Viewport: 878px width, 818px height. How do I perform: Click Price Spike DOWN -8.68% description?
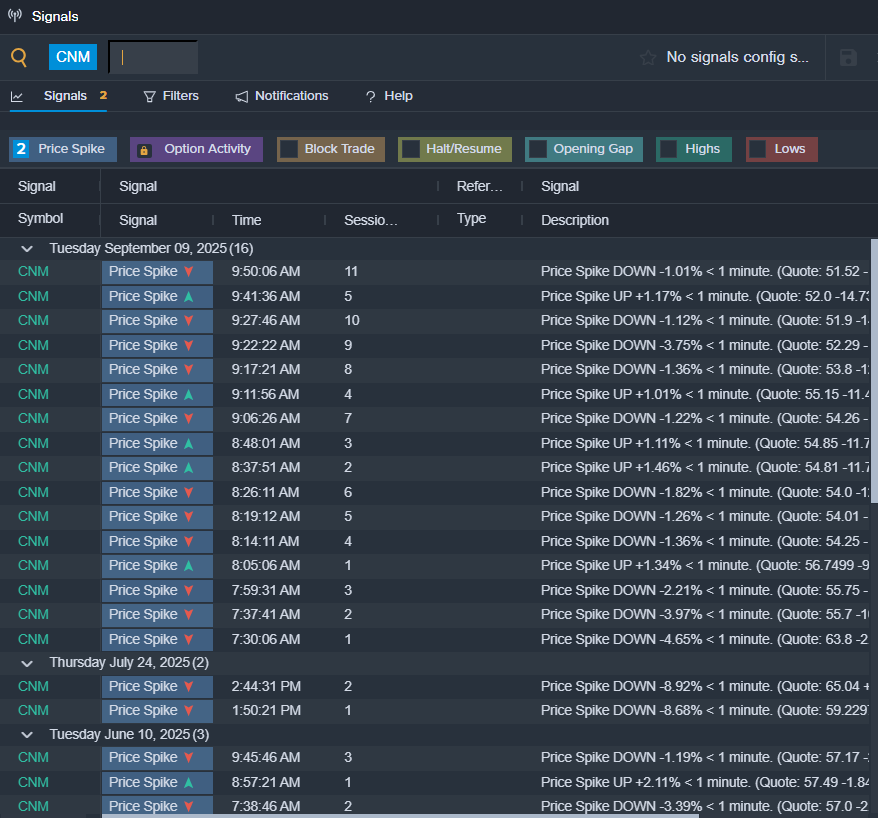tap(705, 711)
